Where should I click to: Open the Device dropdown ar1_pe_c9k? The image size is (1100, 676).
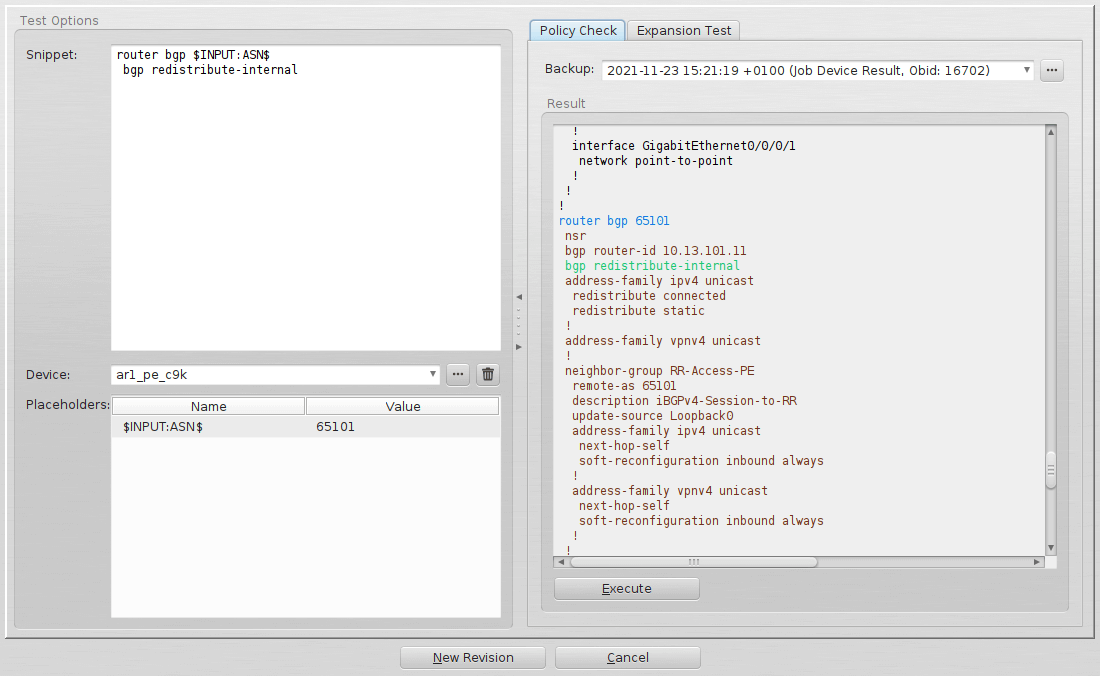[x=275, y=374]
